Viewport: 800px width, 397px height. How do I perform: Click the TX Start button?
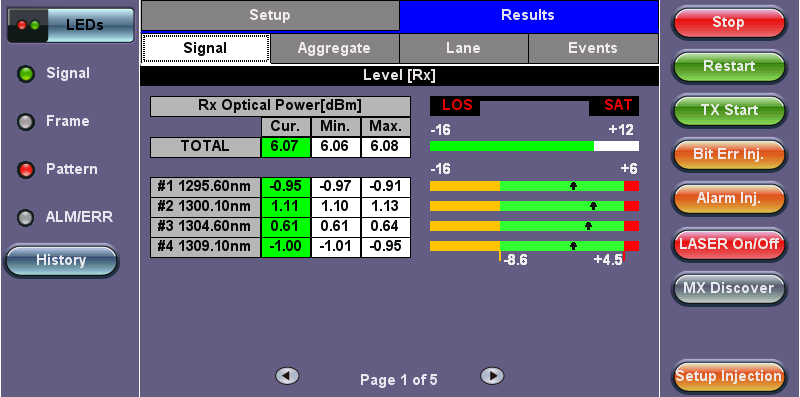pos(729,110)
